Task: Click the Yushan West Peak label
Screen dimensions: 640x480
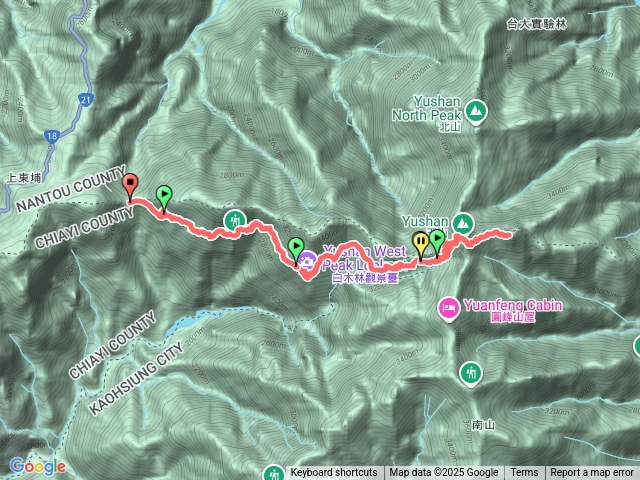Action: click(364, 258)
